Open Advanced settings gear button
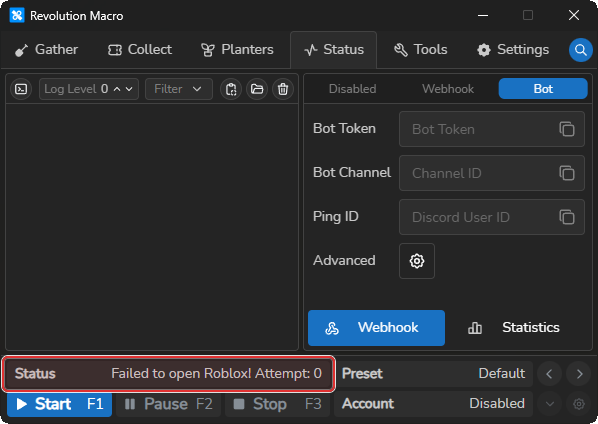Viewport: 598px width, 424px height. pyautogui.click(x=417, y=261)
